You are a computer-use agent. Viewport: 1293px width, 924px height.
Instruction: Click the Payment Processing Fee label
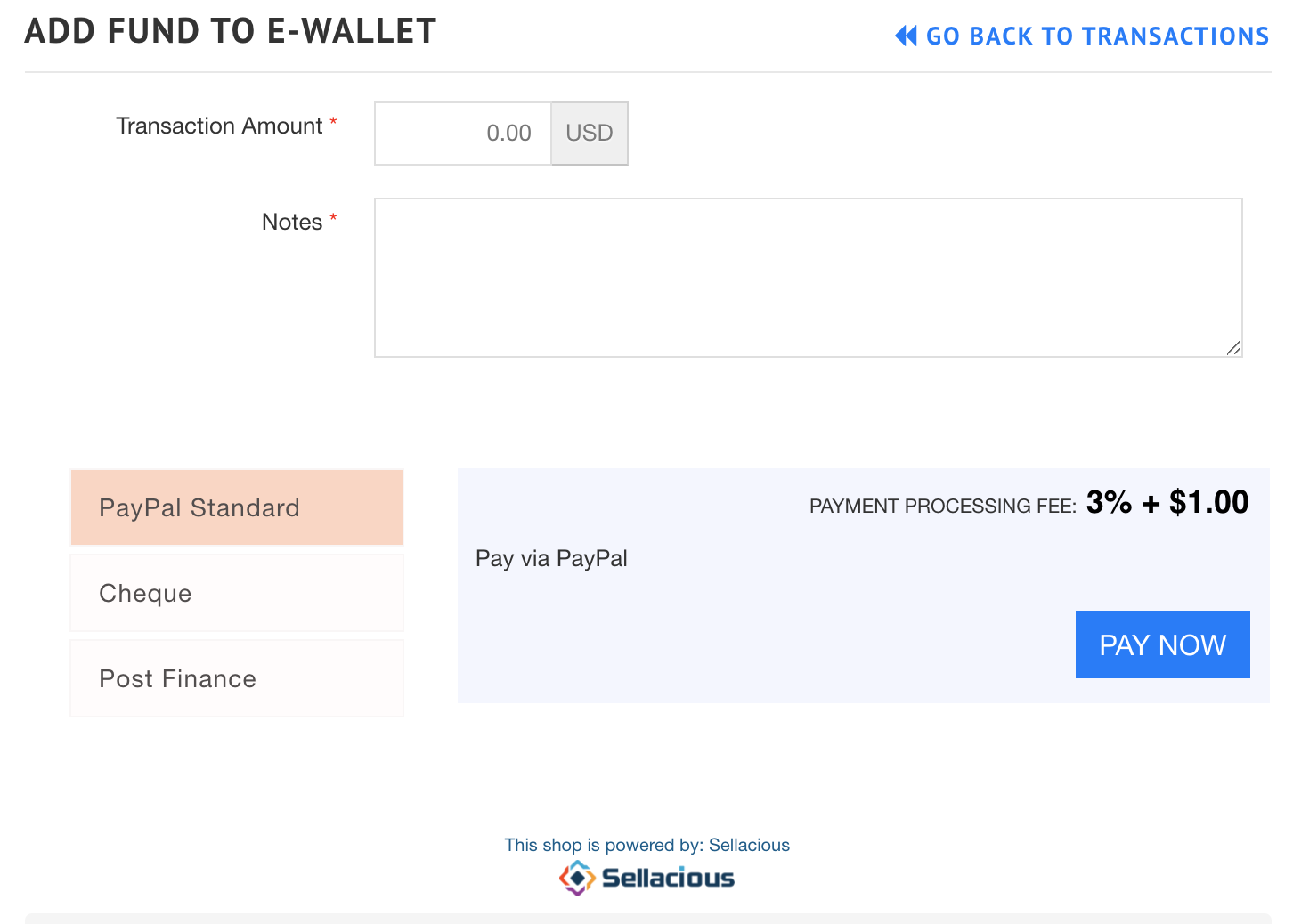pos(943,506)
